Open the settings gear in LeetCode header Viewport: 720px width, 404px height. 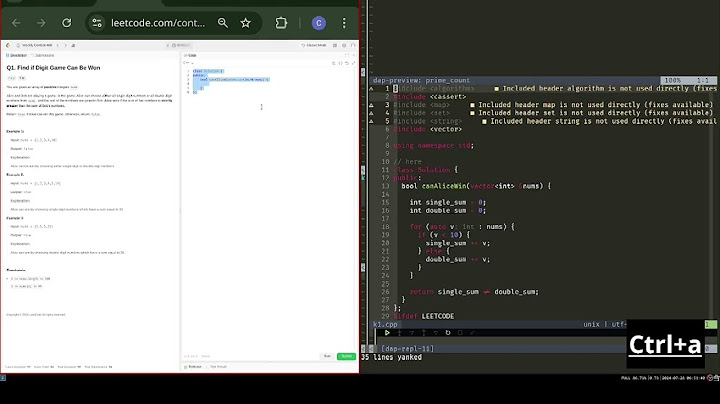pos(344,45)
